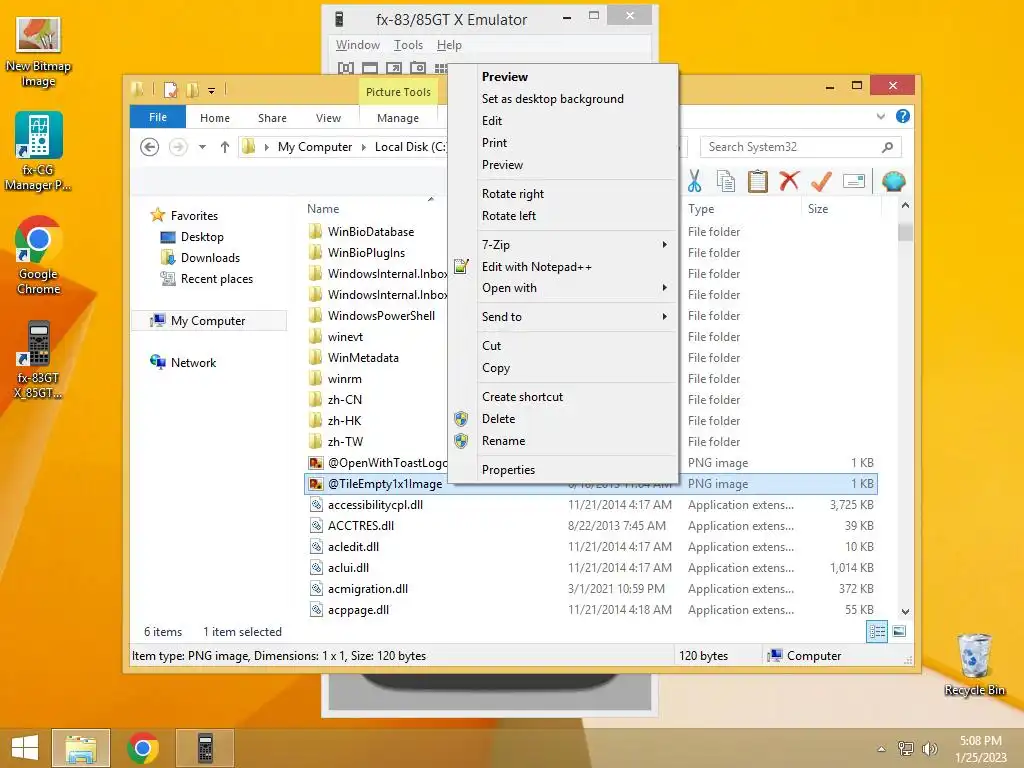
Task: Click the Cut scissors toolbar icon
Action: 694,182
